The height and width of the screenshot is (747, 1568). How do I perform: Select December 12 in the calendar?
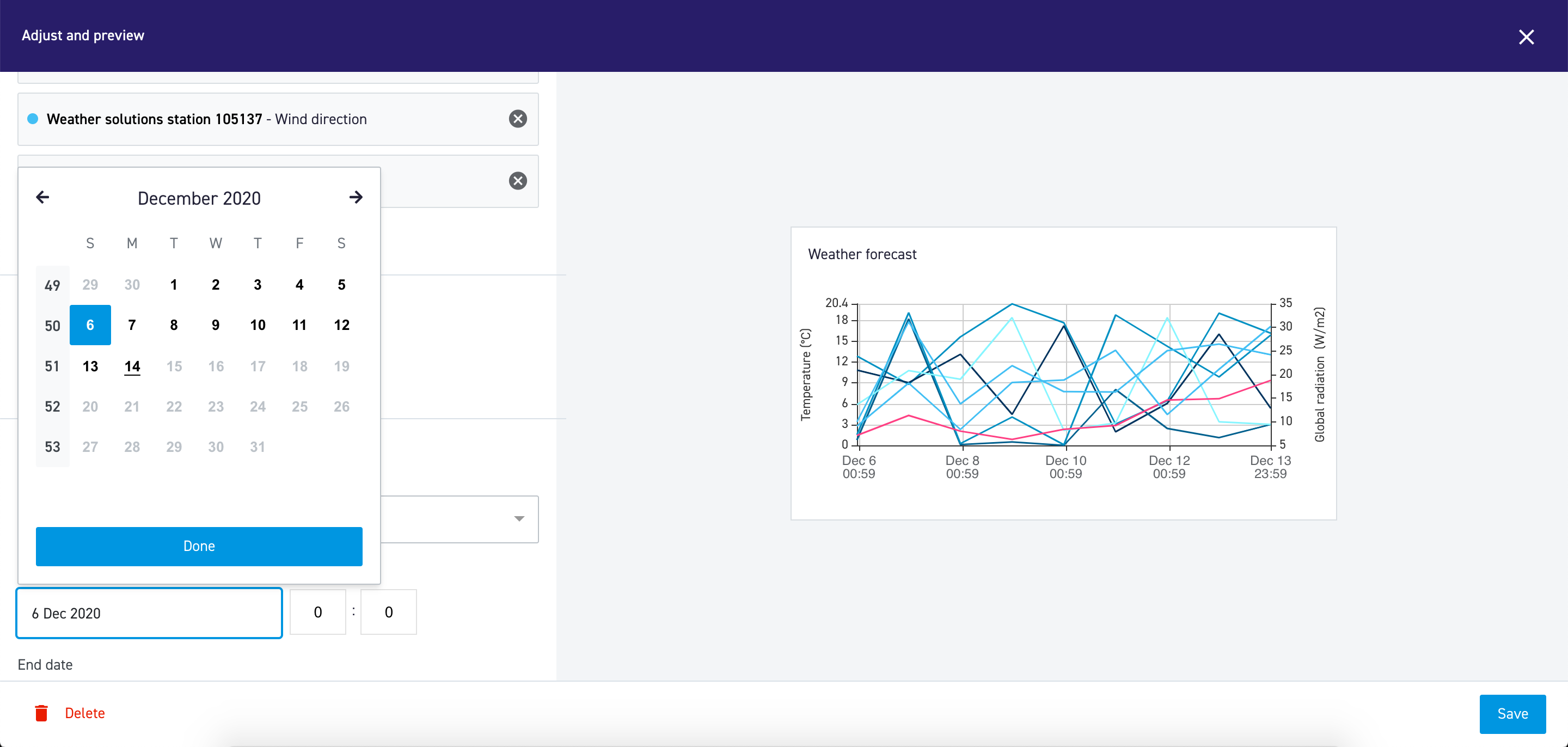point(341,325)
